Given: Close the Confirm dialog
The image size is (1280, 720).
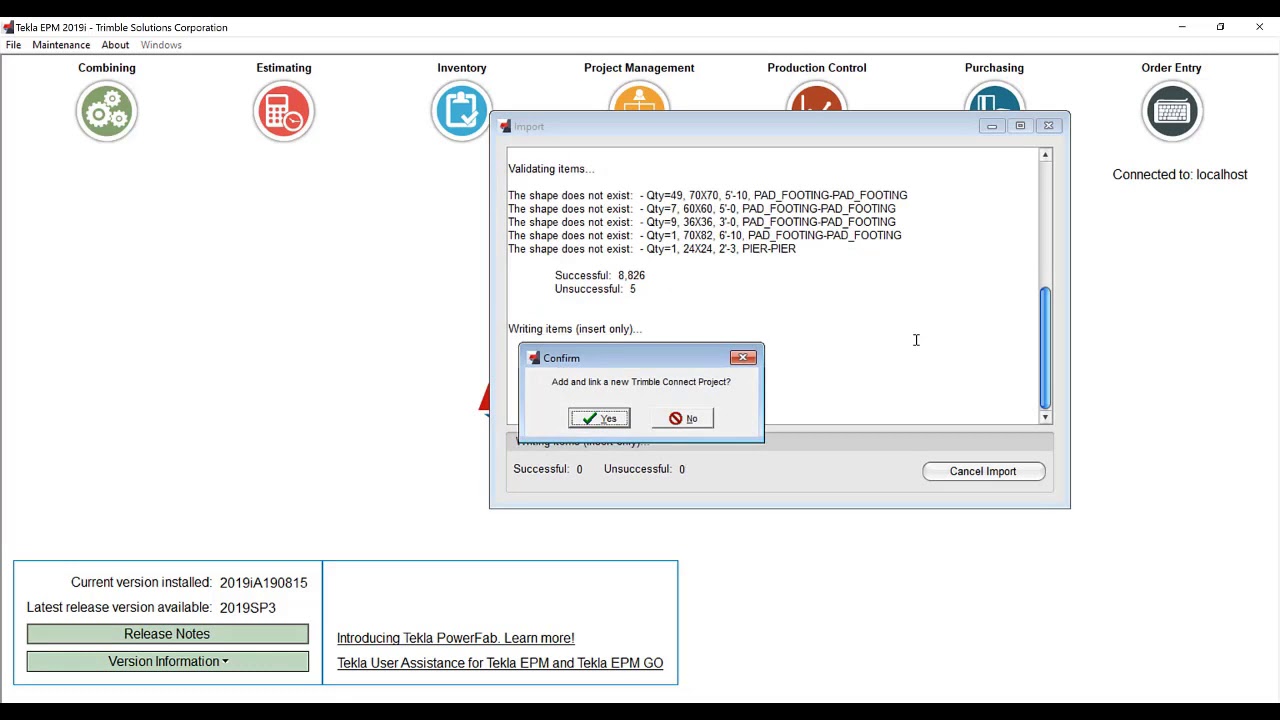Looking at the screenshot, I should pos(743,357).
